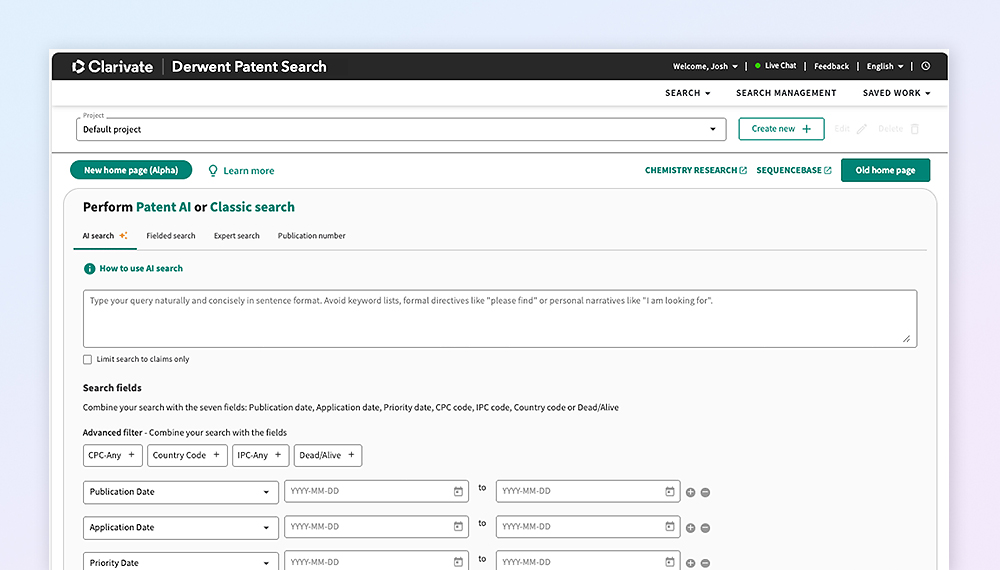Add the Dead/Alive filter chip
The height and width of the screenshot is (570, 1000).
pos(328,455)
